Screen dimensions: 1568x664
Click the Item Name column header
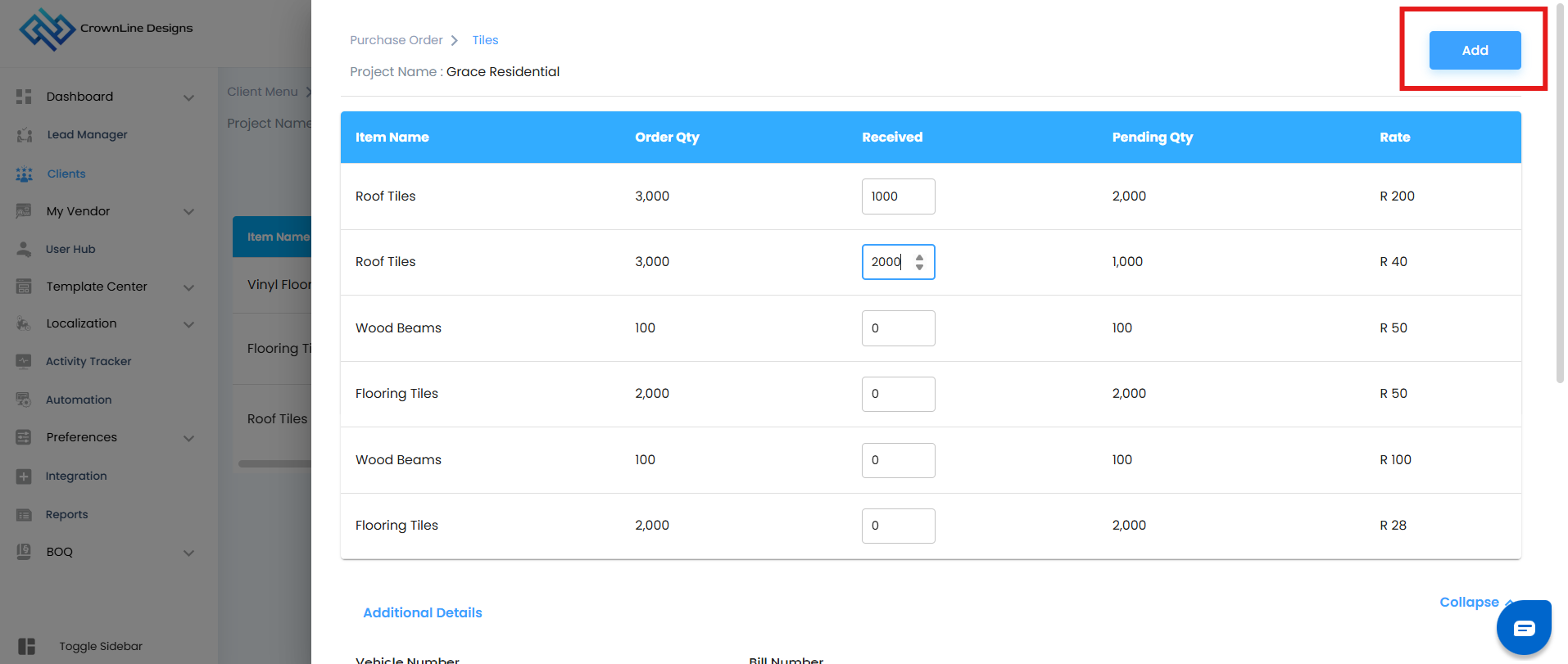coord(392,138)
